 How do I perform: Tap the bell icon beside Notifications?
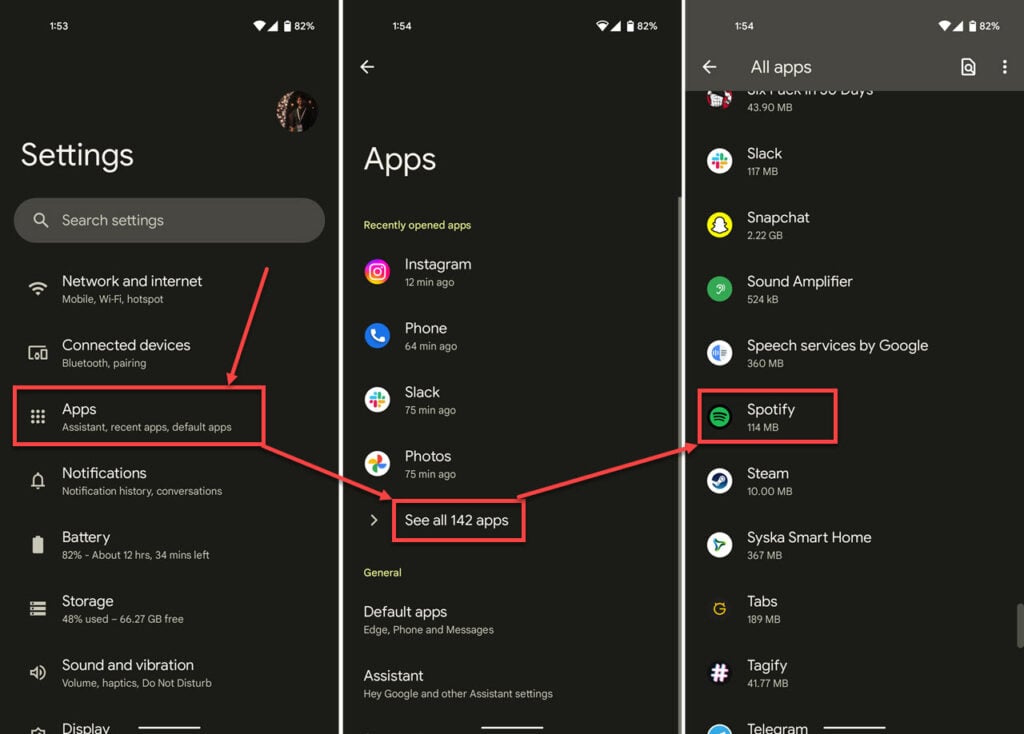coord(38,481)
